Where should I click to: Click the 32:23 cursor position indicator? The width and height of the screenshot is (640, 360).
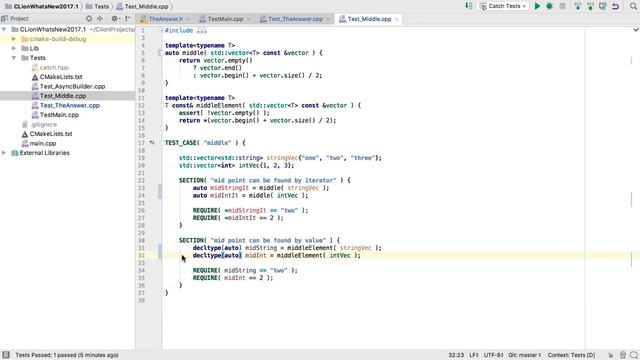pyautogui.click(x=456, y=355)
